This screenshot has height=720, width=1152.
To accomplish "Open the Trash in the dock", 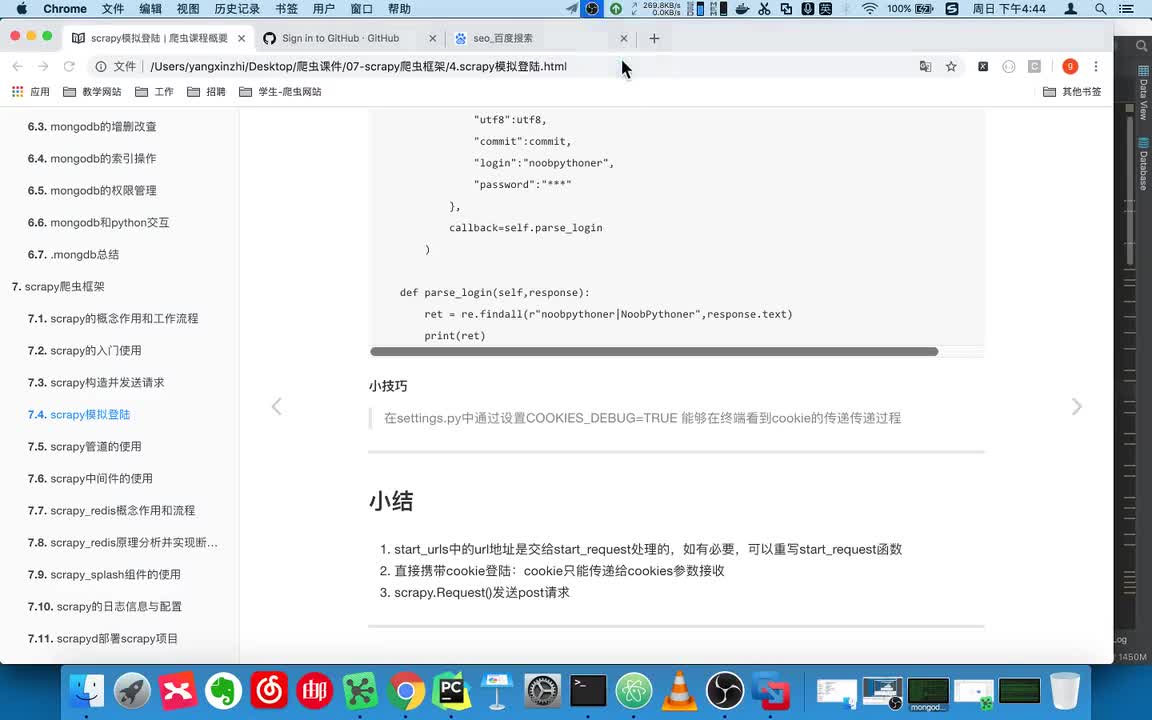I will pos(1065,691).
